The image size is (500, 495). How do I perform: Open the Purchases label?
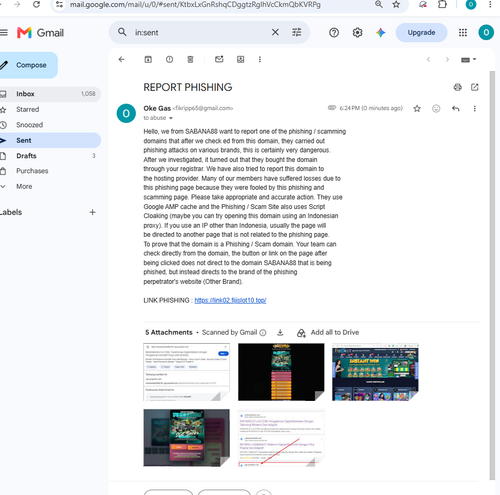pos(50,171)
